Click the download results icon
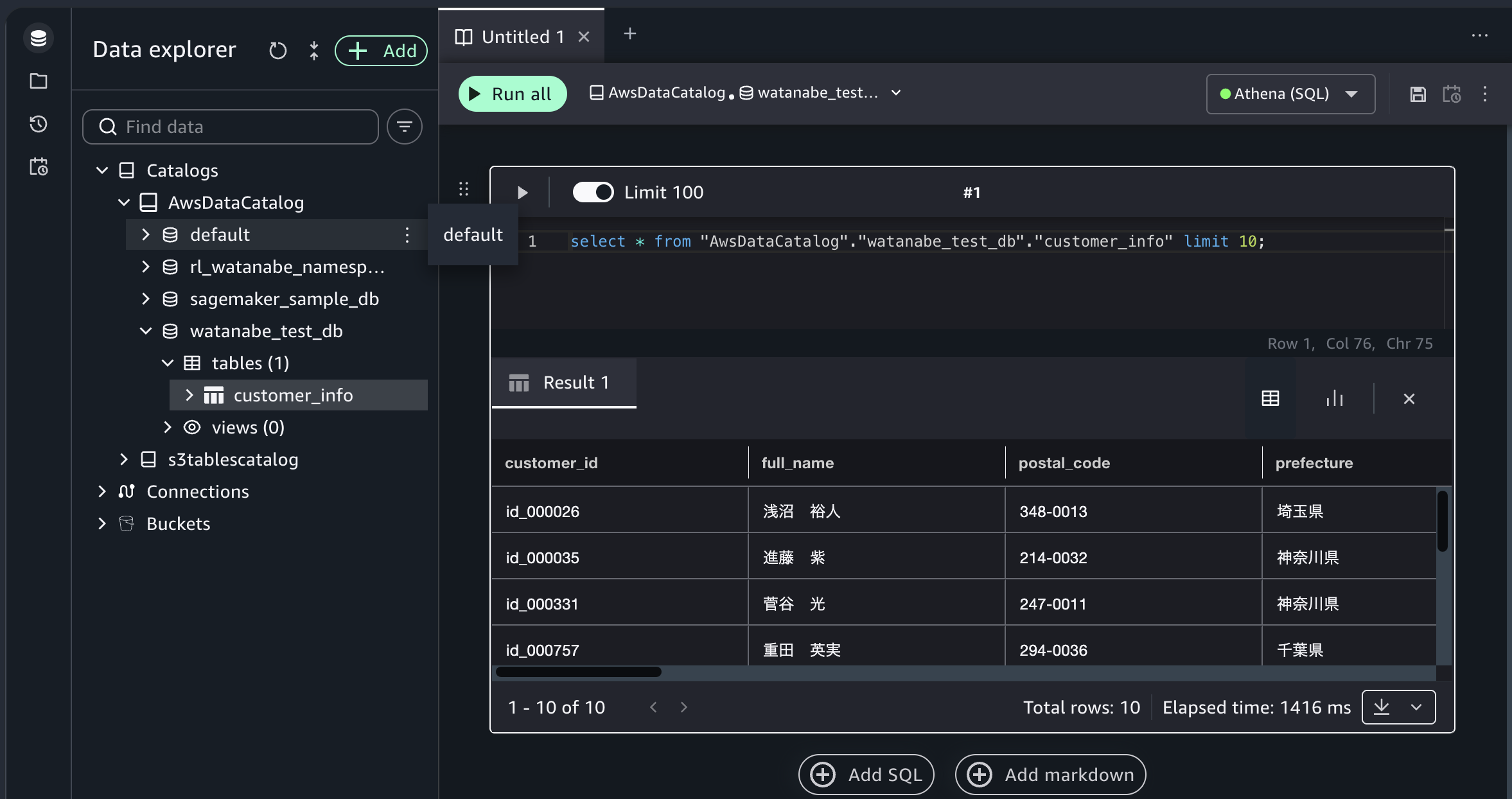 (1382, 707)
